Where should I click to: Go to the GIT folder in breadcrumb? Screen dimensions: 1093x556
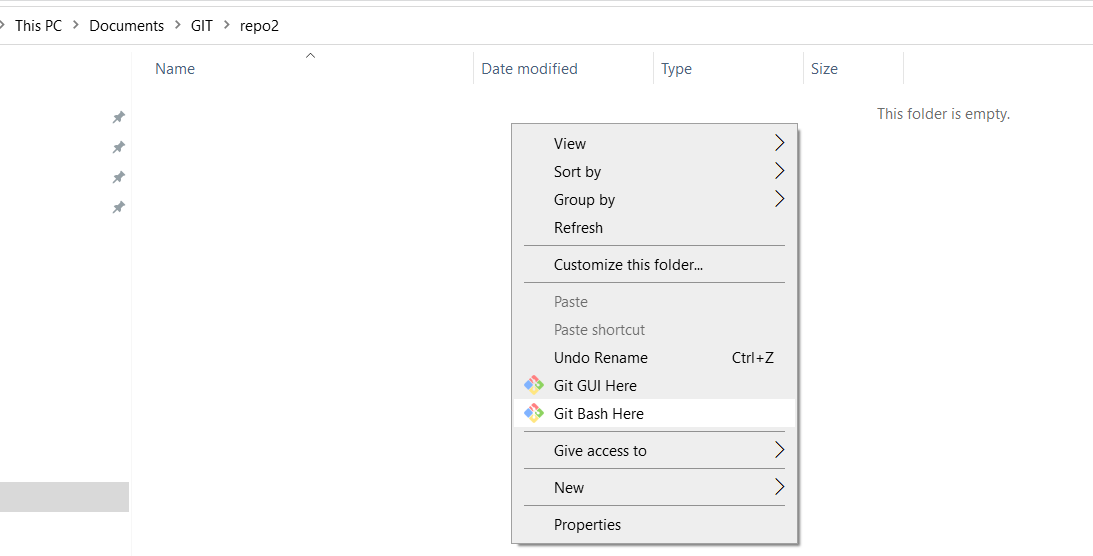click(202, 25)
